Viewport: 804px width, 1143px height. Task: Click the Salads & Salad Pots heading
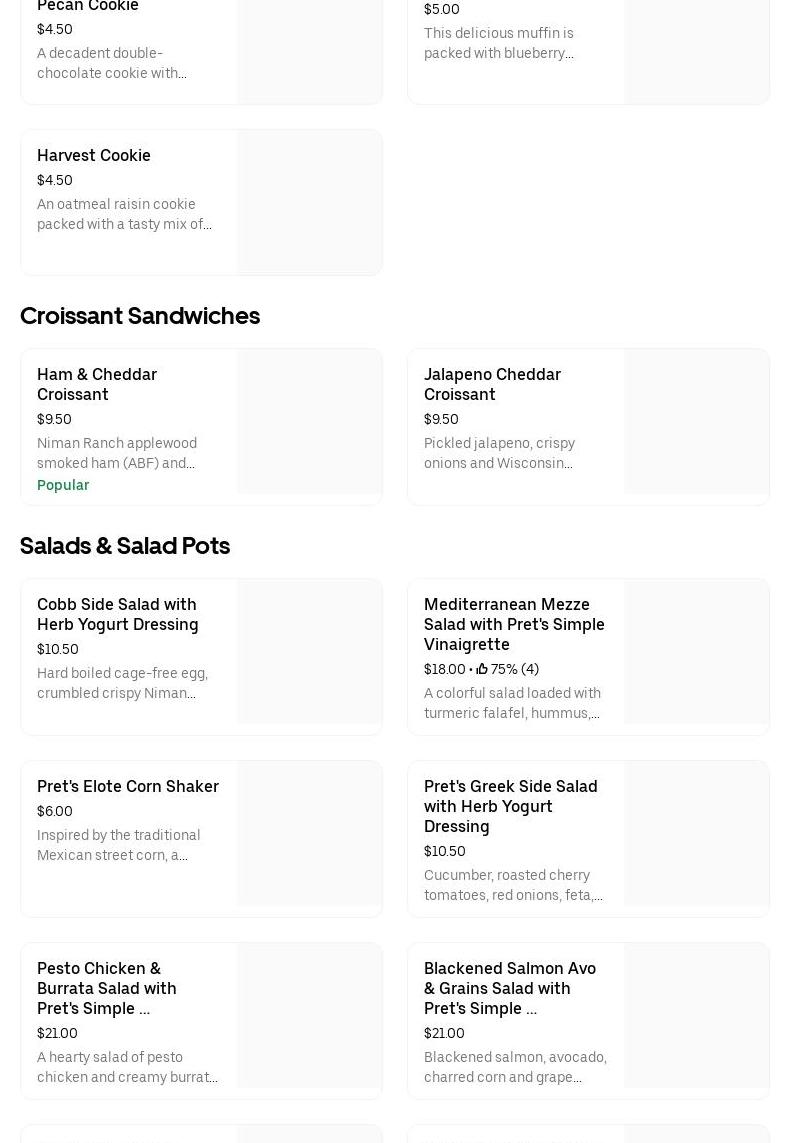(125, 545)
